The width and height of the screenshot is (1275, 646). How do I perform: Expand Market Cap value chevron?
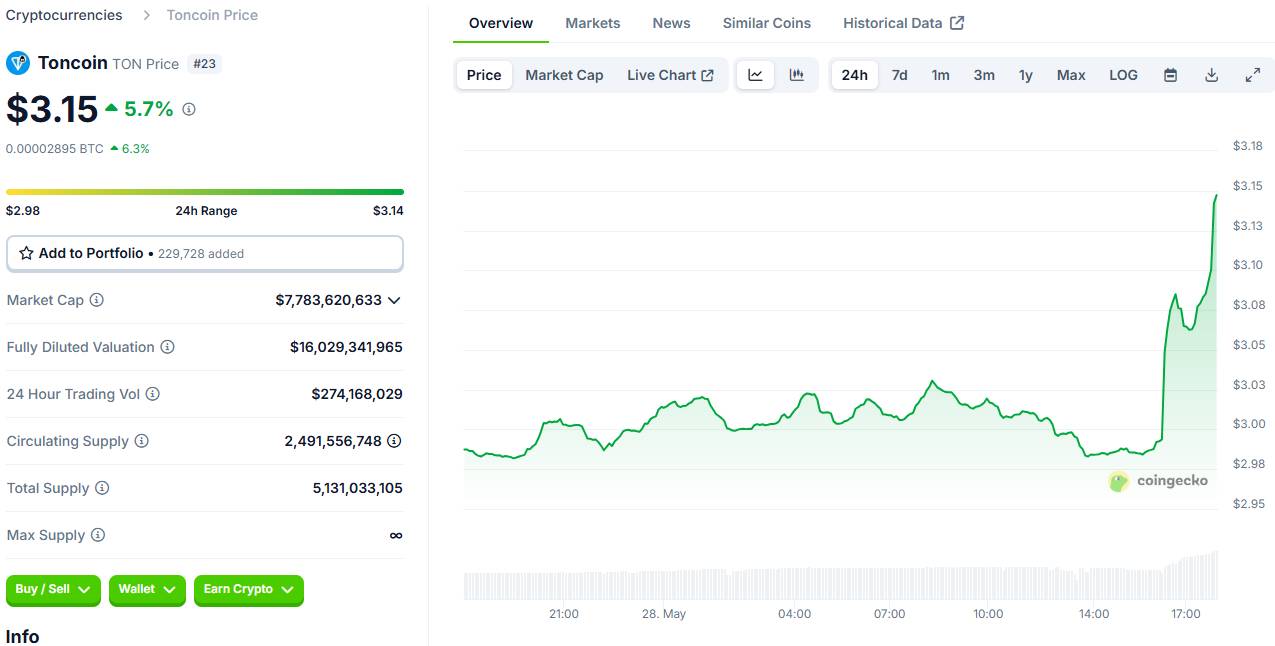click(394, 300)
